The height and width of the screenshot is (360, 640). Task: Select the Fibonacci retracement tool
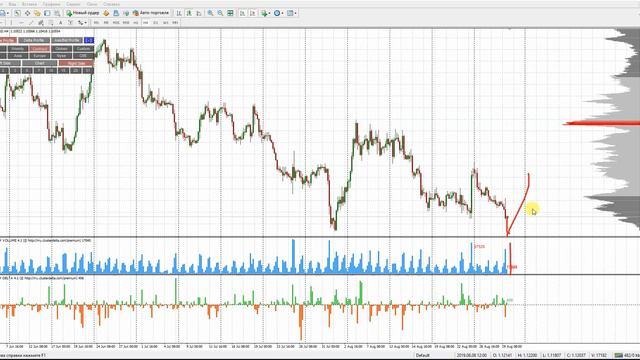click(51, 22)
